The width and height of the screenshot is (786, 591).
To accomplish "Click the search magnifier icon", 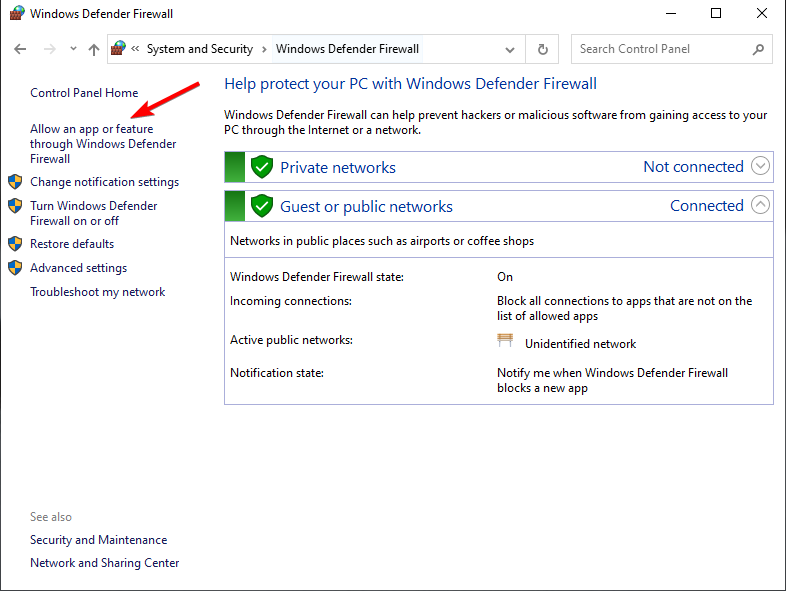I will pos(758,49).
